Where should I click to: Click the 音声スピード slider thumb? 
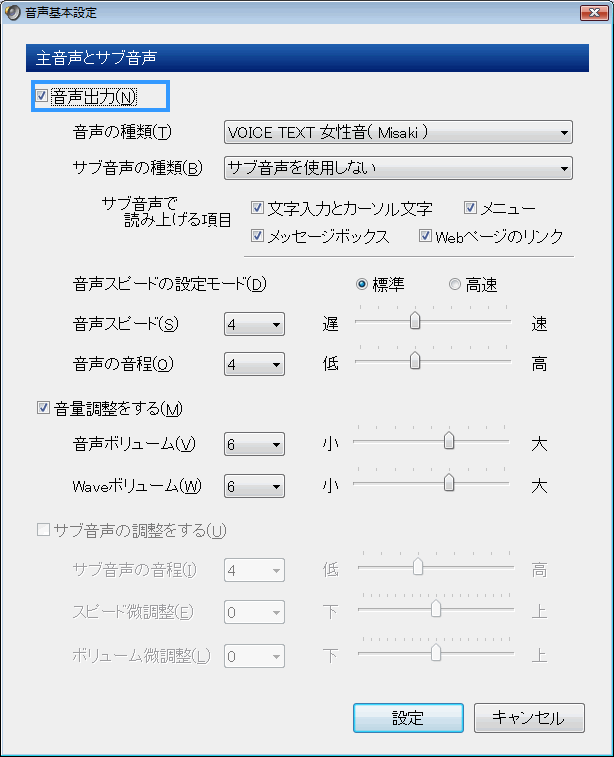tap(415, 321)
